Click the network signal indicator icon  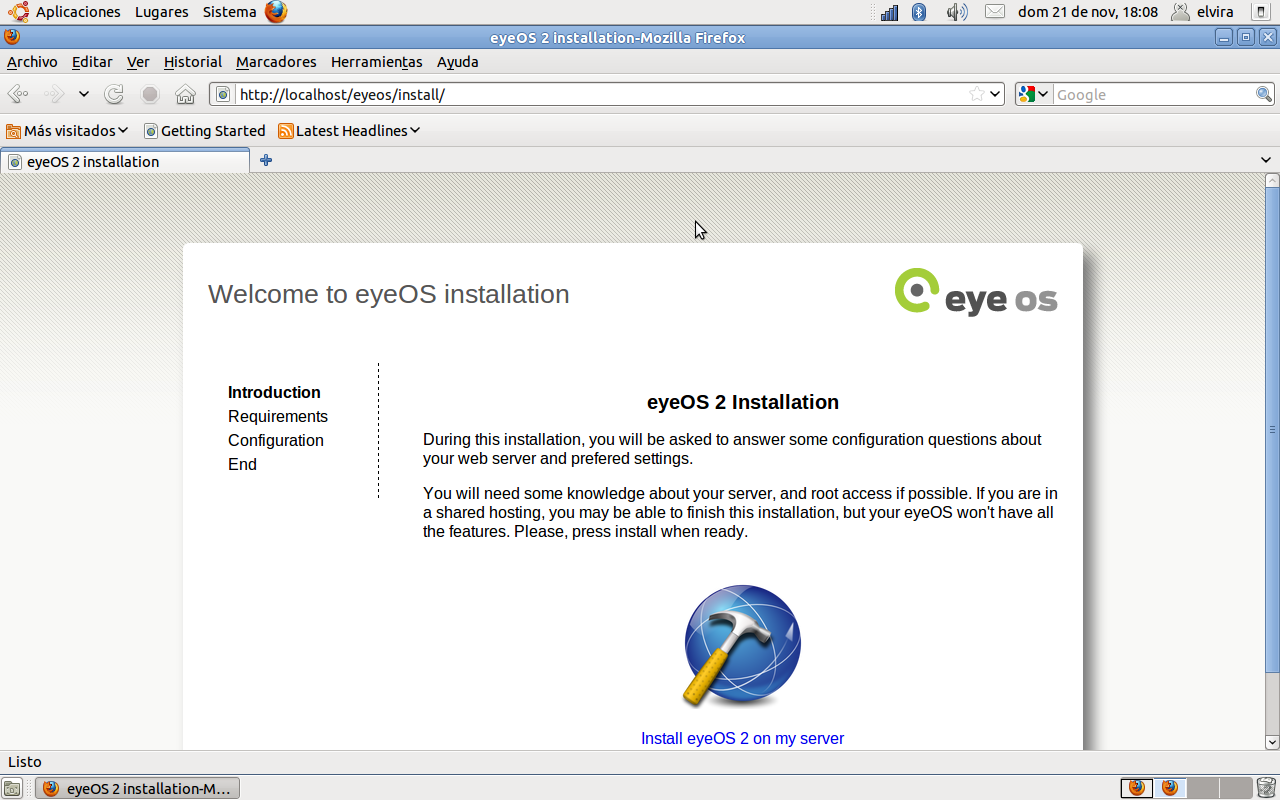[889, 12]
